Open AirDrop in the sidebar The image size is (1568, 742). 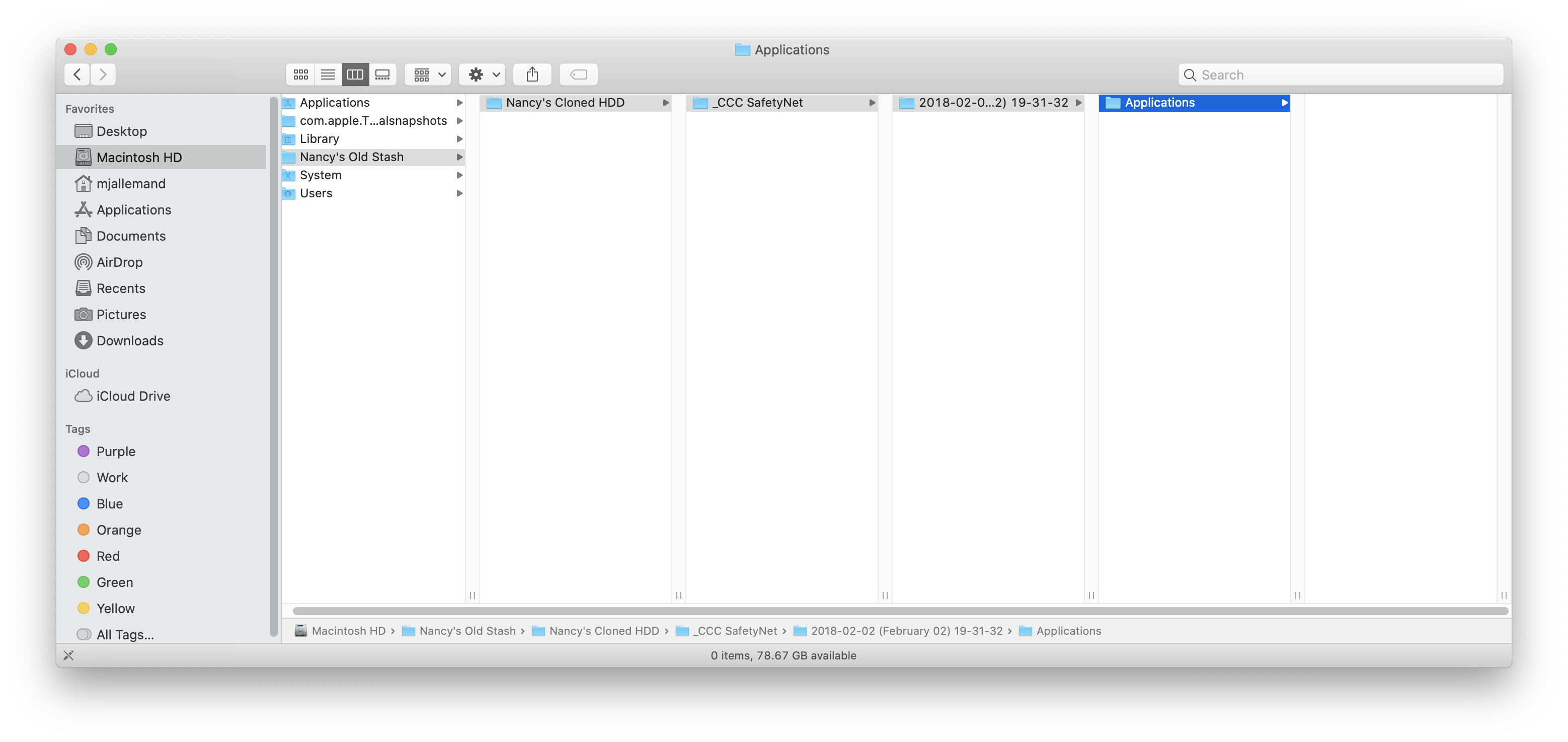point(119,262)
